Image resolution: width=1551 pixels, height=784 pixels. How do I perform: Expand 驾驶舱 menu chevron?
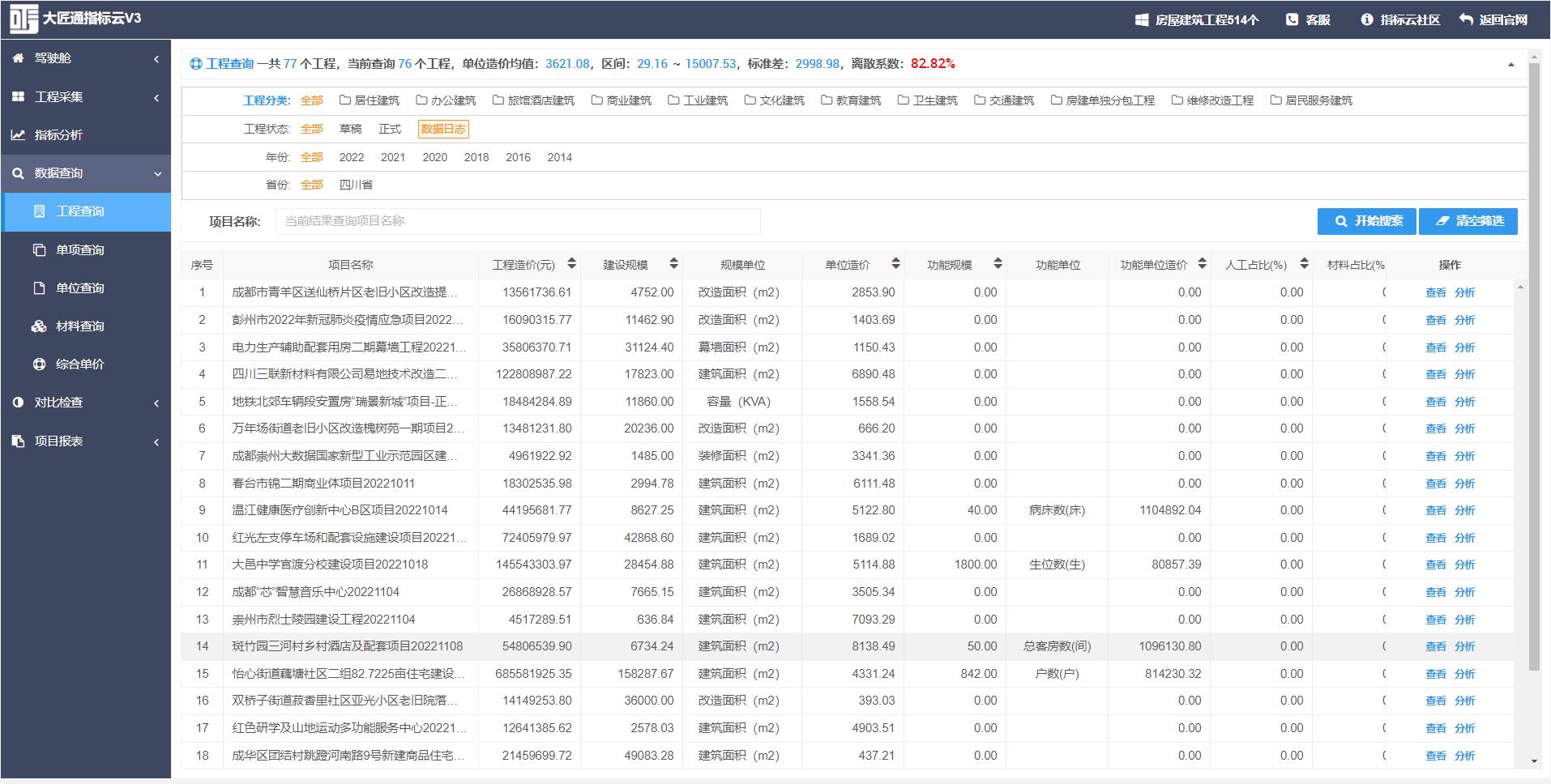[x=156, y=59]
